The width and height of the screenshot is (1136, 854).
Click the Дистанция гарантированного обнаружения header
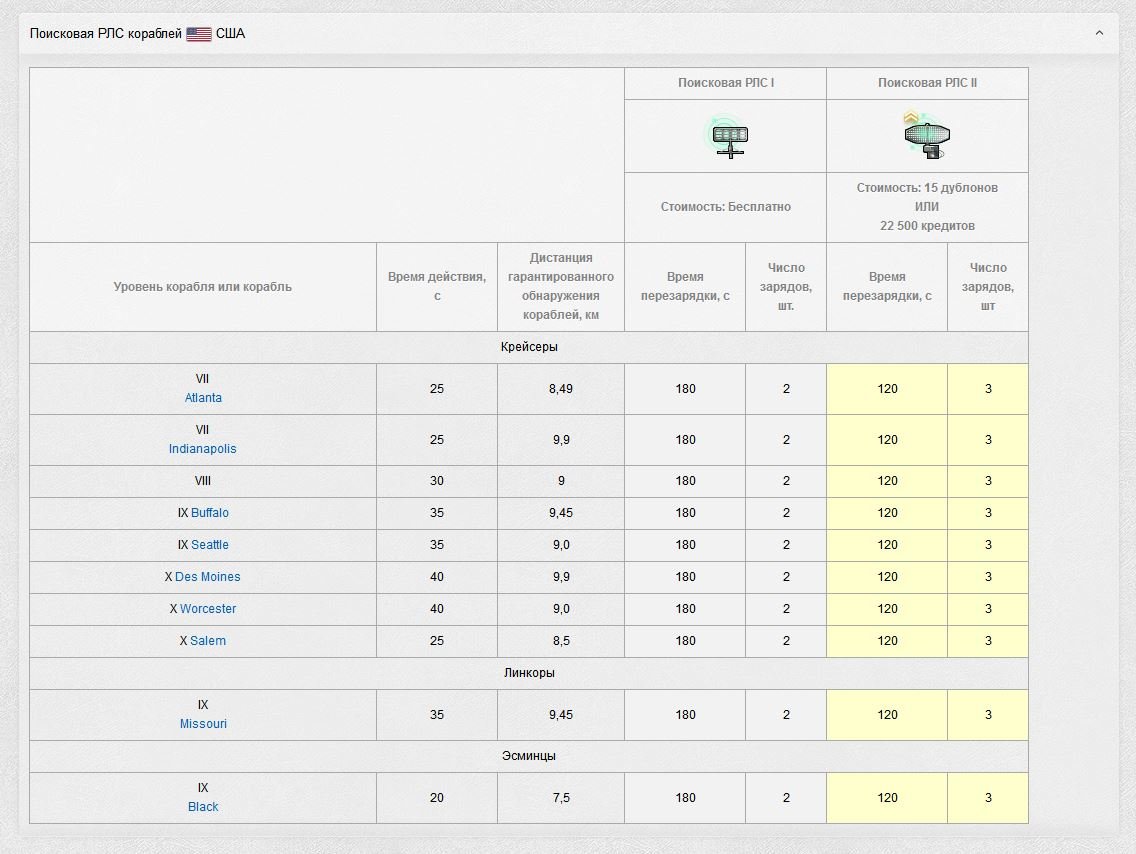[x=561, y=287]
